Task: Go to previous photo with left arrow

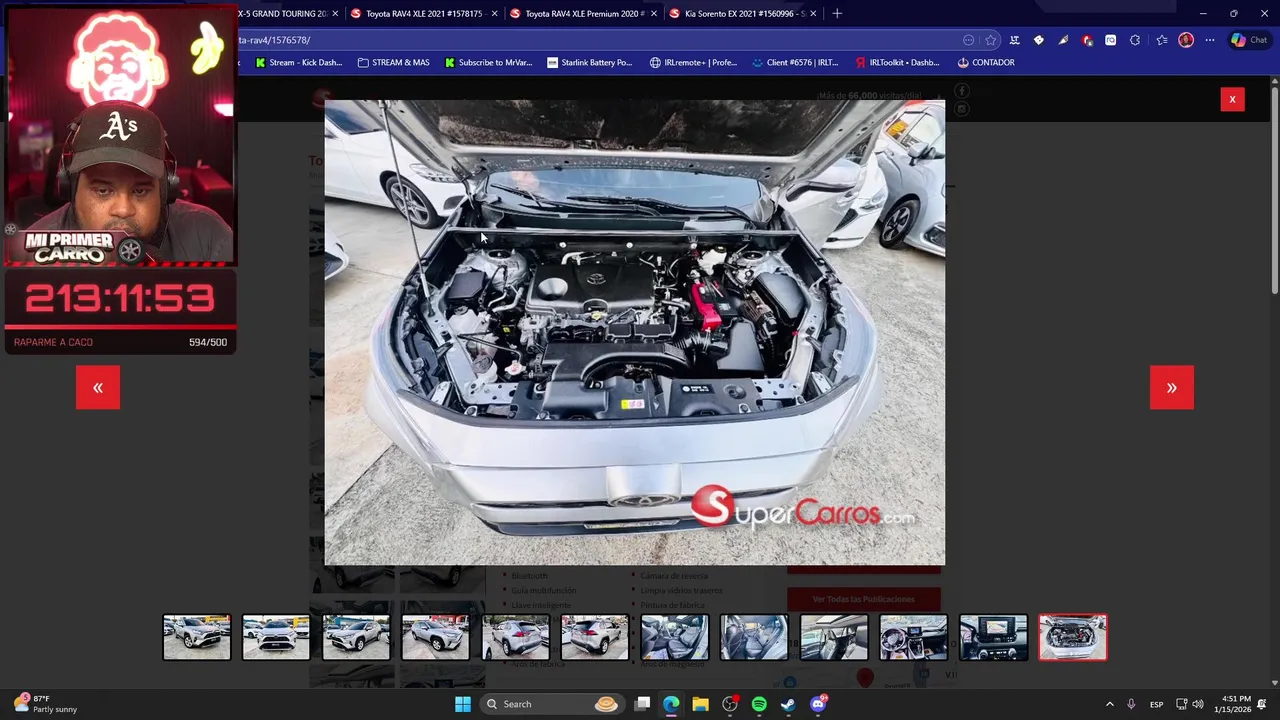Action: pyautogui.click(x=98, y=388)
